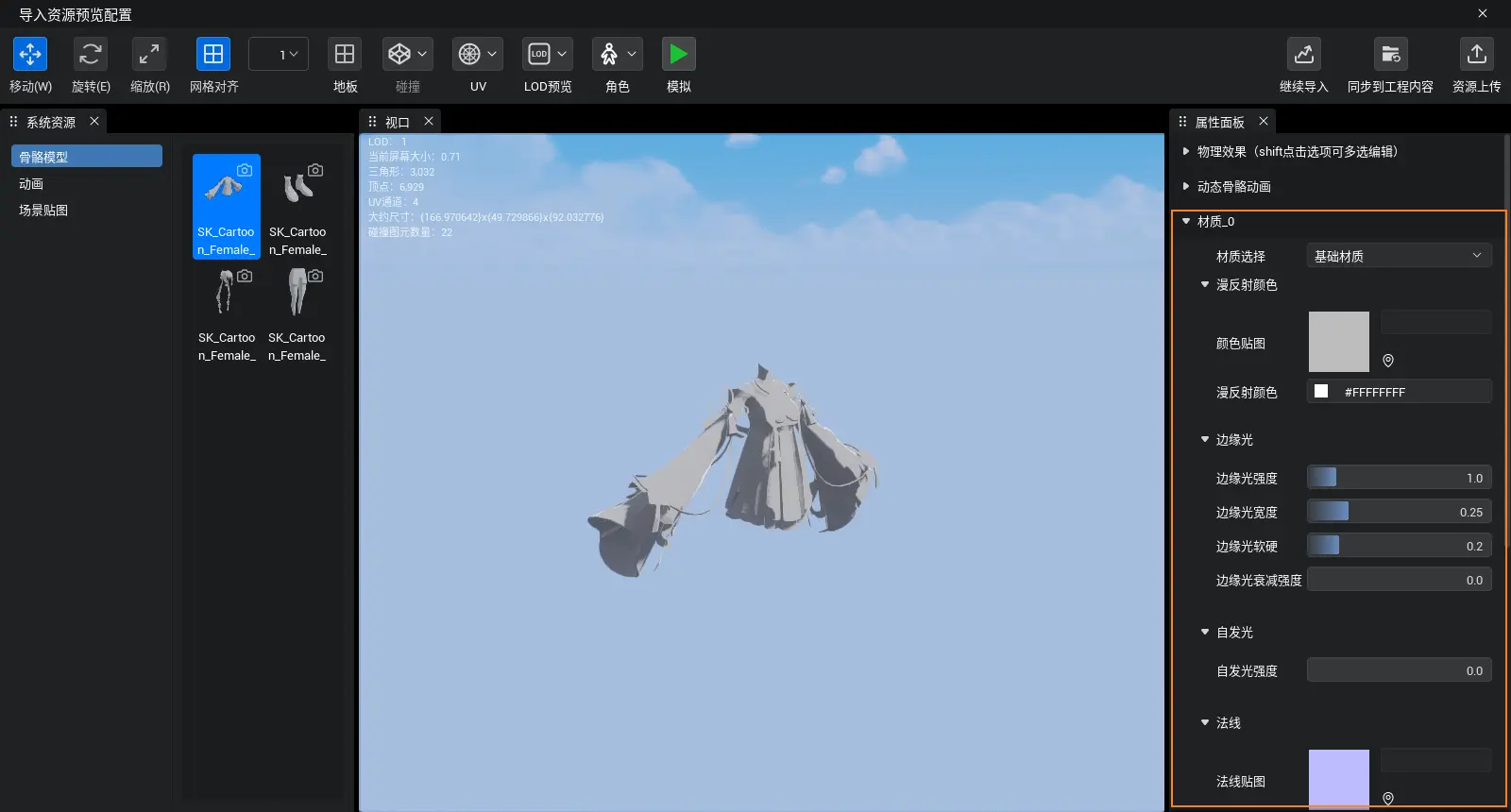The height and width of the screenshot is (812, 1511).
Task: Open the white diffuse color swatch
Action: point(1321,391)
